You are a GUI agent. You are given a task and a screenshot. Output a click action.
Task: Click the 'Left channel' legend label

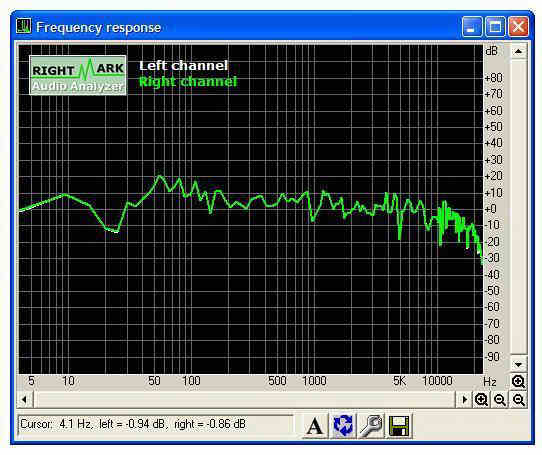[184, 66]
